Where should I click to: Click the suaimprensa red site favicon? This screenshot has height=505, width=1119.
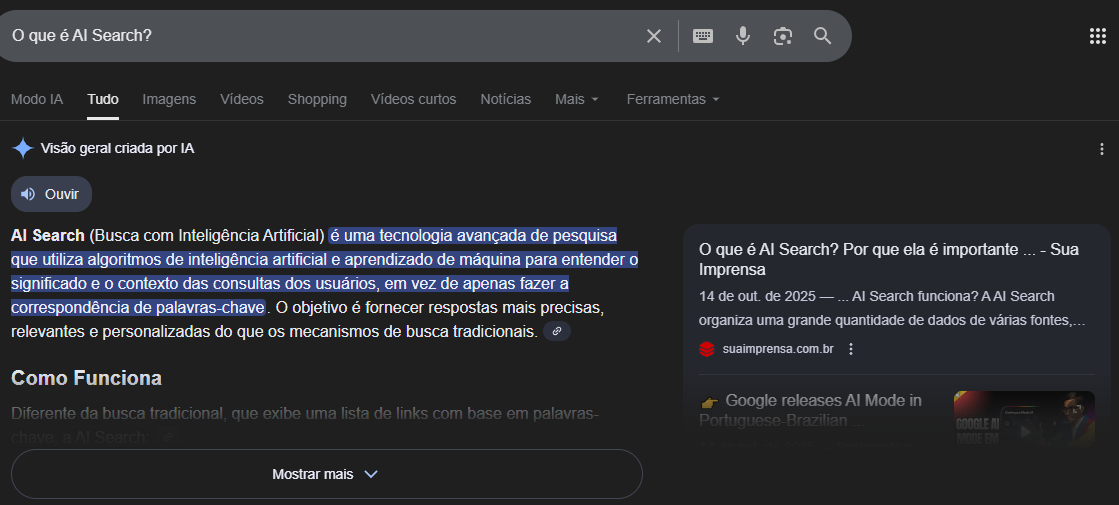tap(707, 349)
